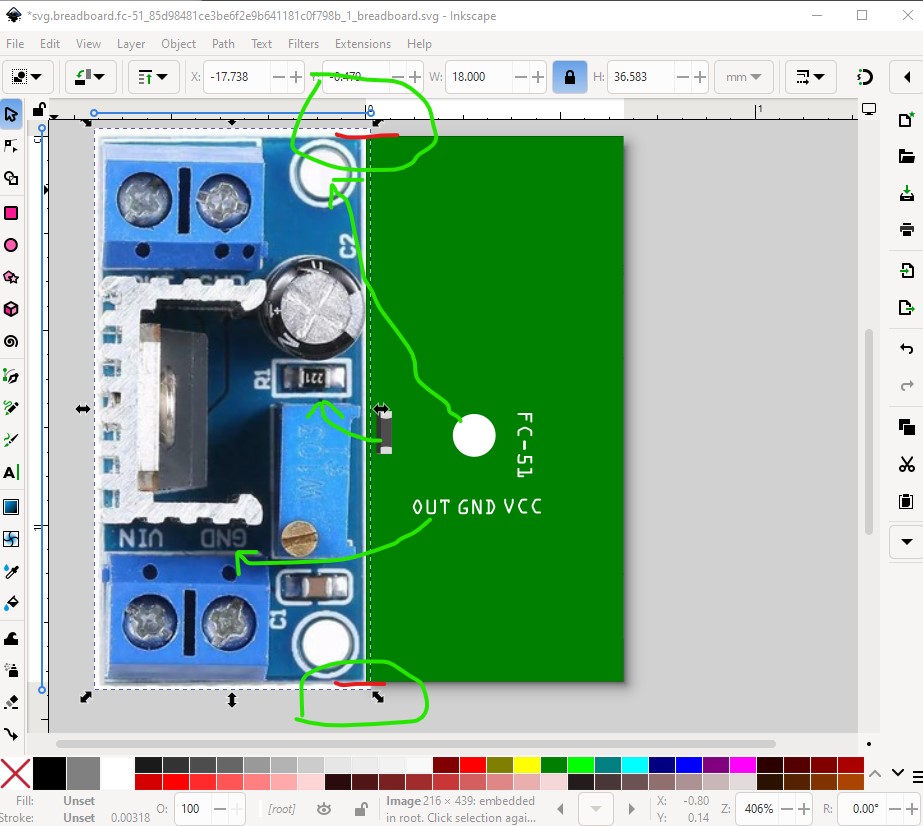Click the Print document icon
This screenshot has width=923, height=826.
906,230
